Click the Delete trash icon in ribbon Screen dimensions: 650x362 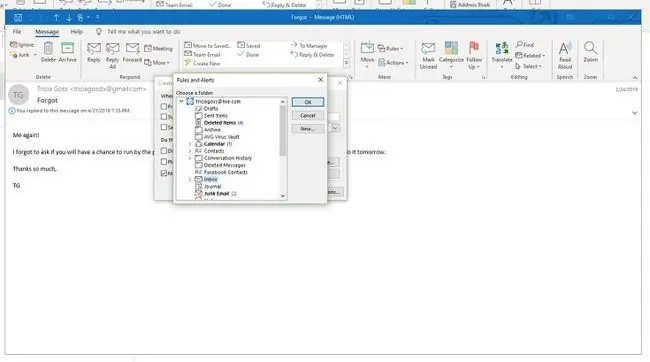coord(48,49)
